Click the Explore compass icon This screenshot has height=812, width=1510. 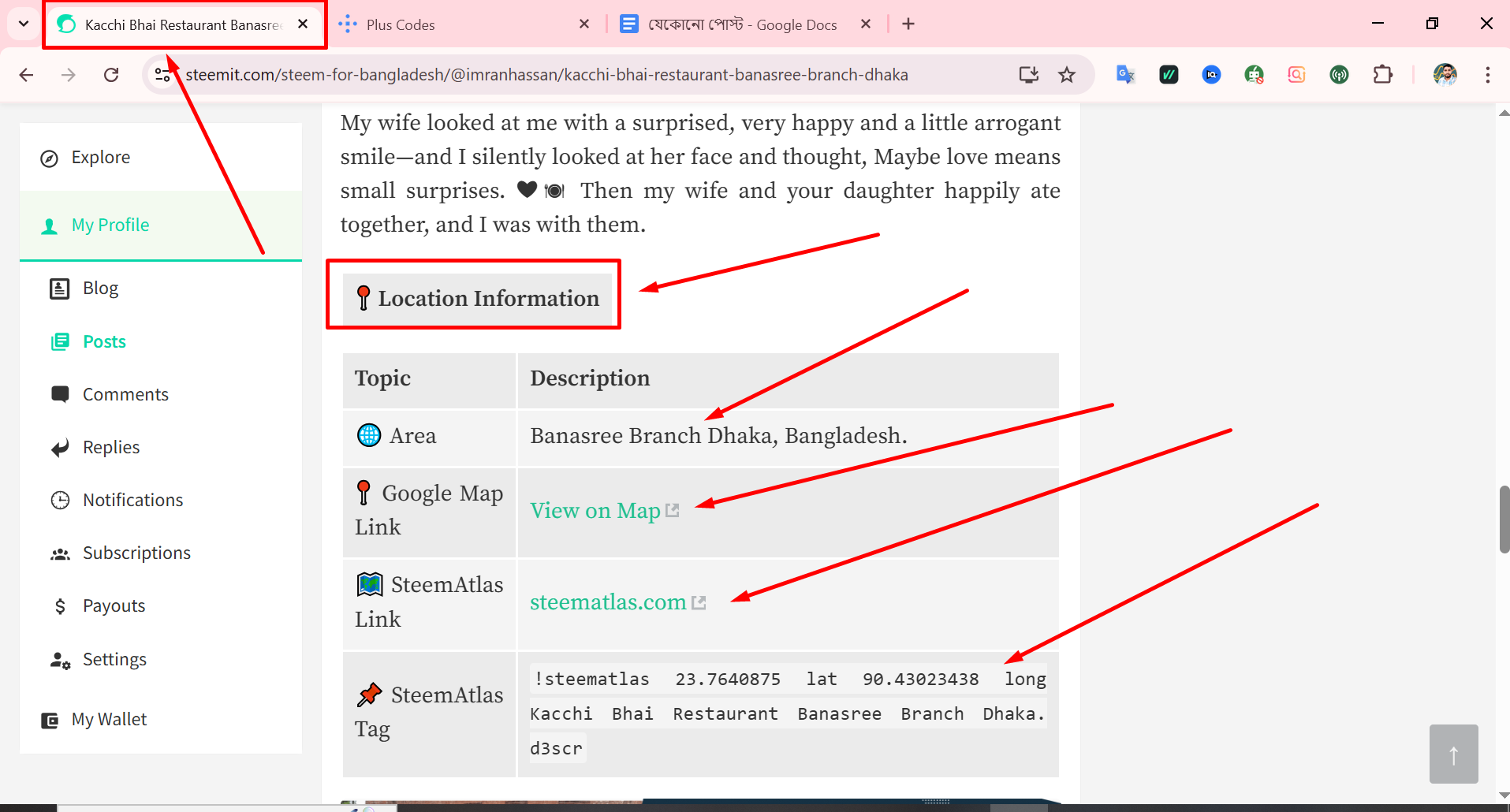[x=49, y=158]
